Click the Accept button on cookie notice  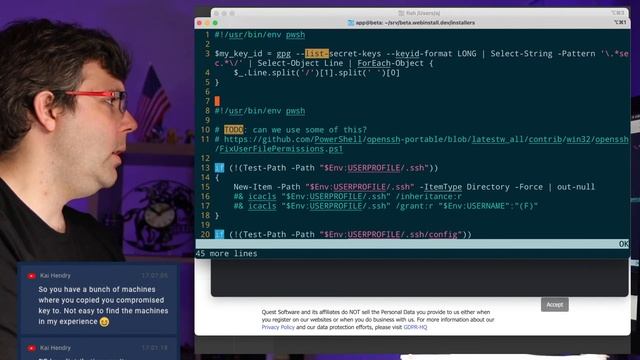pos(554,304)
